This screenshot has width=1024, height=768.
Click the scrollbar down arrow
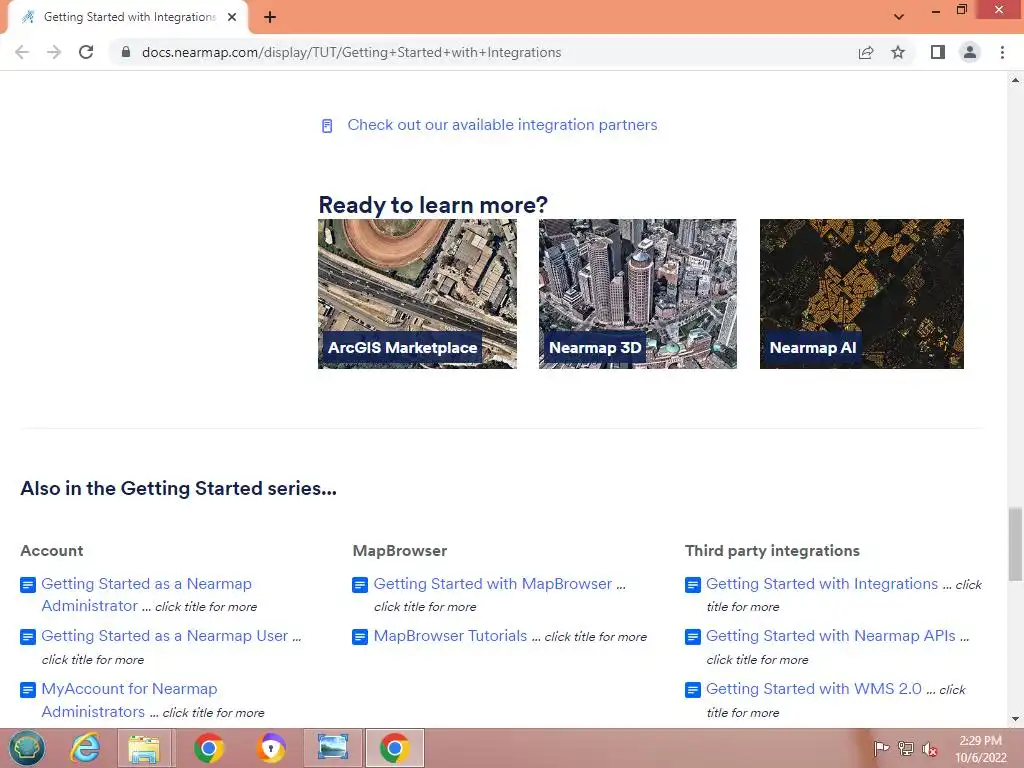coord(1015,719)
